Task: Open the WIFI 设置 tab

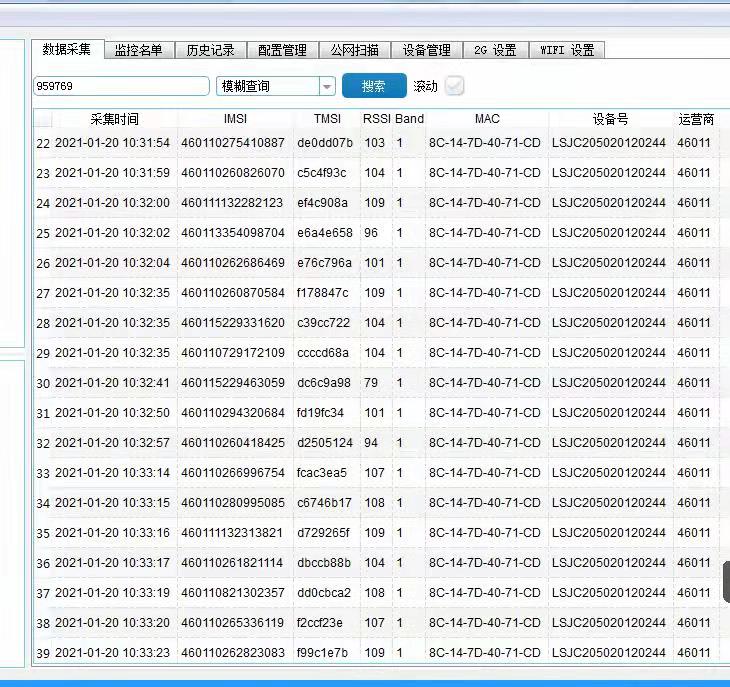Action: pos(567,50)
